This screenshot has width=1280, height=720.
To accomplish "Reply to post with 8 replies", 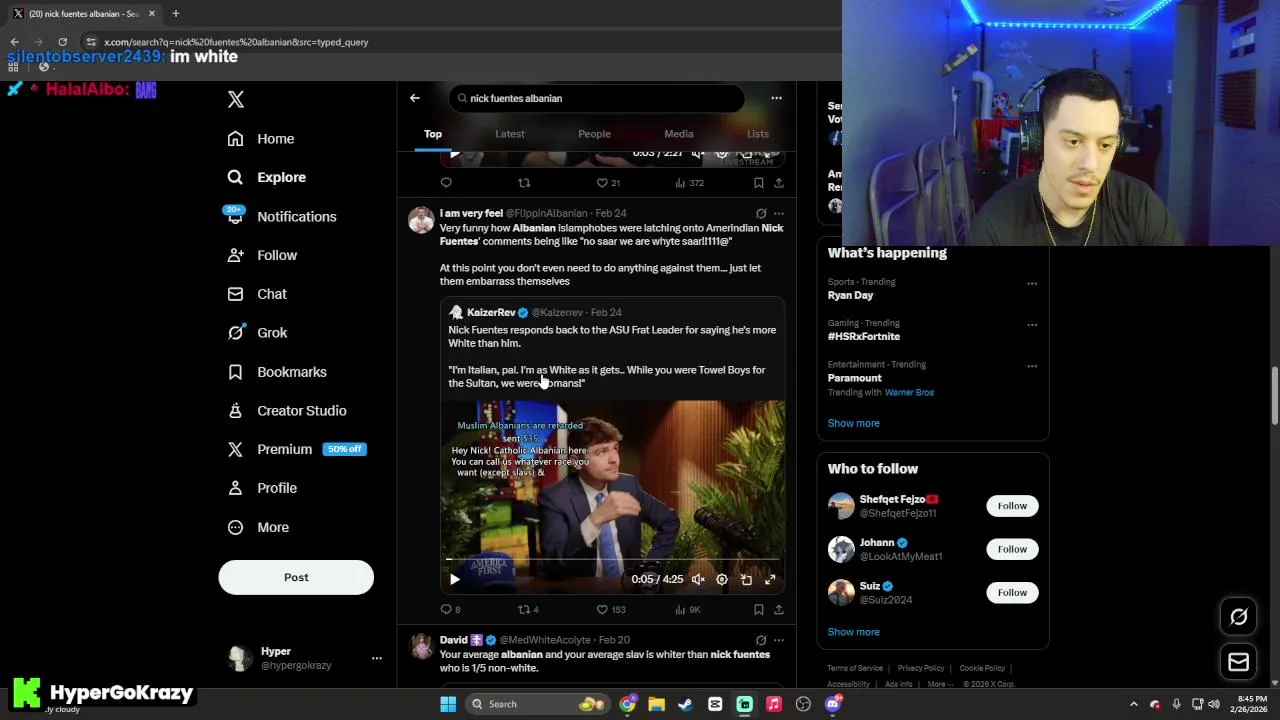I will tap(450, 609).
